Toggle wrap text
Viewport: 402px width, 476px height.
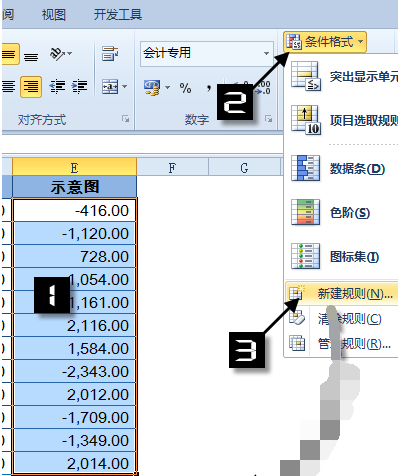[110, 54]
